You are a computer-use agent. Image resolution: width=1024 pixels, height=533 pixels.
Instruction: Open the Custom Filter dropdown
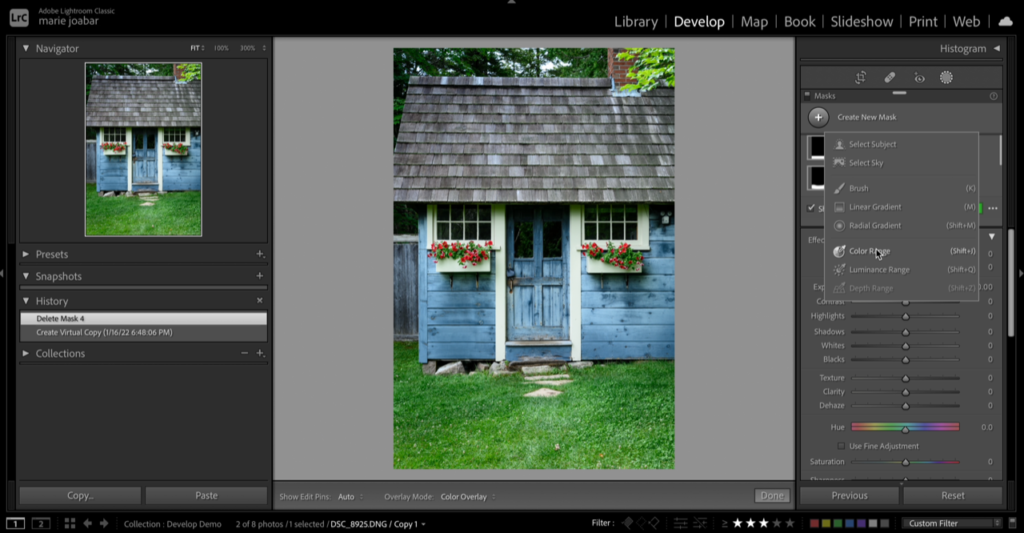pos(953,523)
